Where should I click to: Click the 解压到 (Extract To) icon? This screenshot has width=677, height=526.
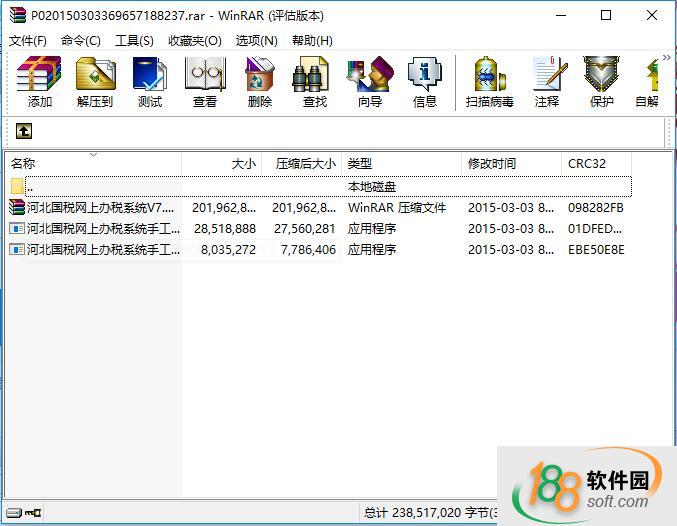(x=95, y=81)
